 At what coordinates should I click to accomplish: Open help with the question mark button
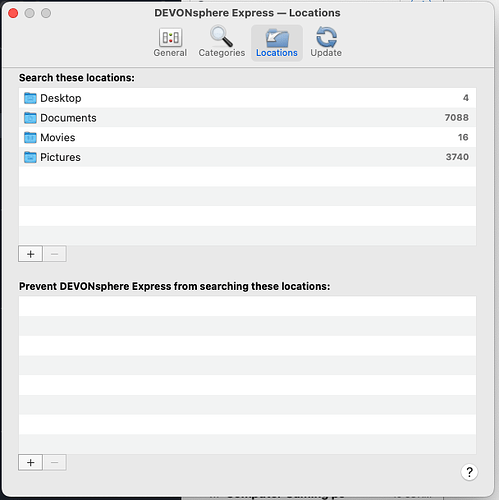(x=469, y=472)
